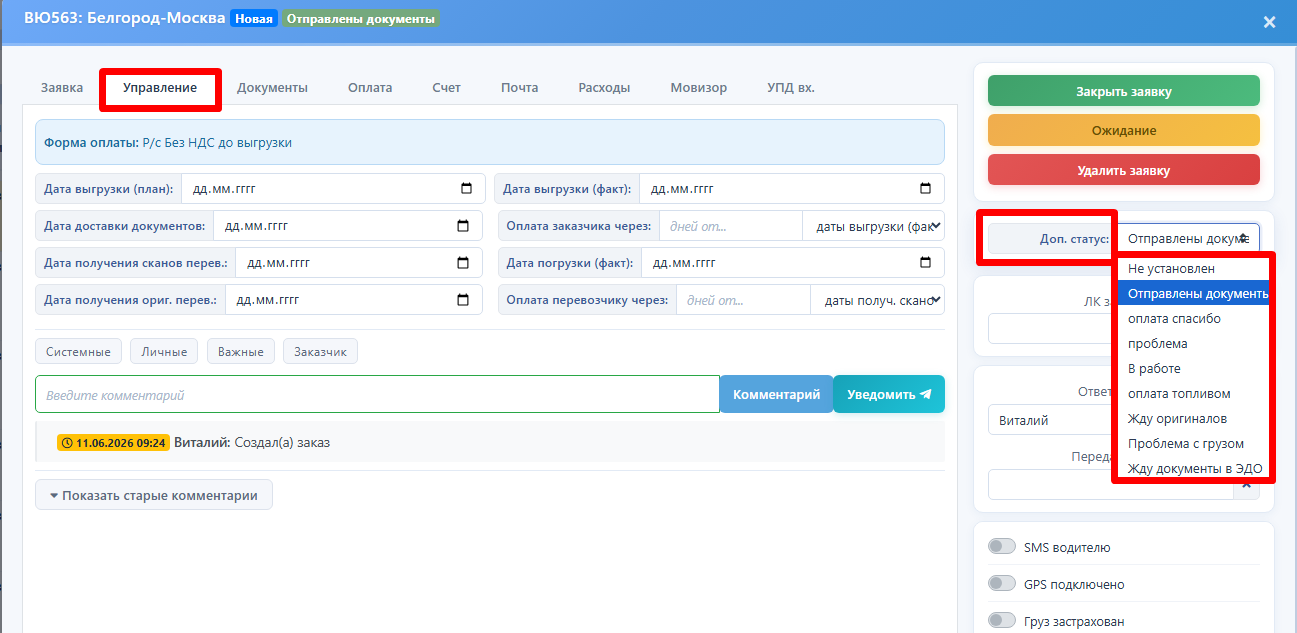The height and width of the screenshot is (633, 1297).
Task: Open the Доп. статус dropdown
Action: click(1188, 239)
